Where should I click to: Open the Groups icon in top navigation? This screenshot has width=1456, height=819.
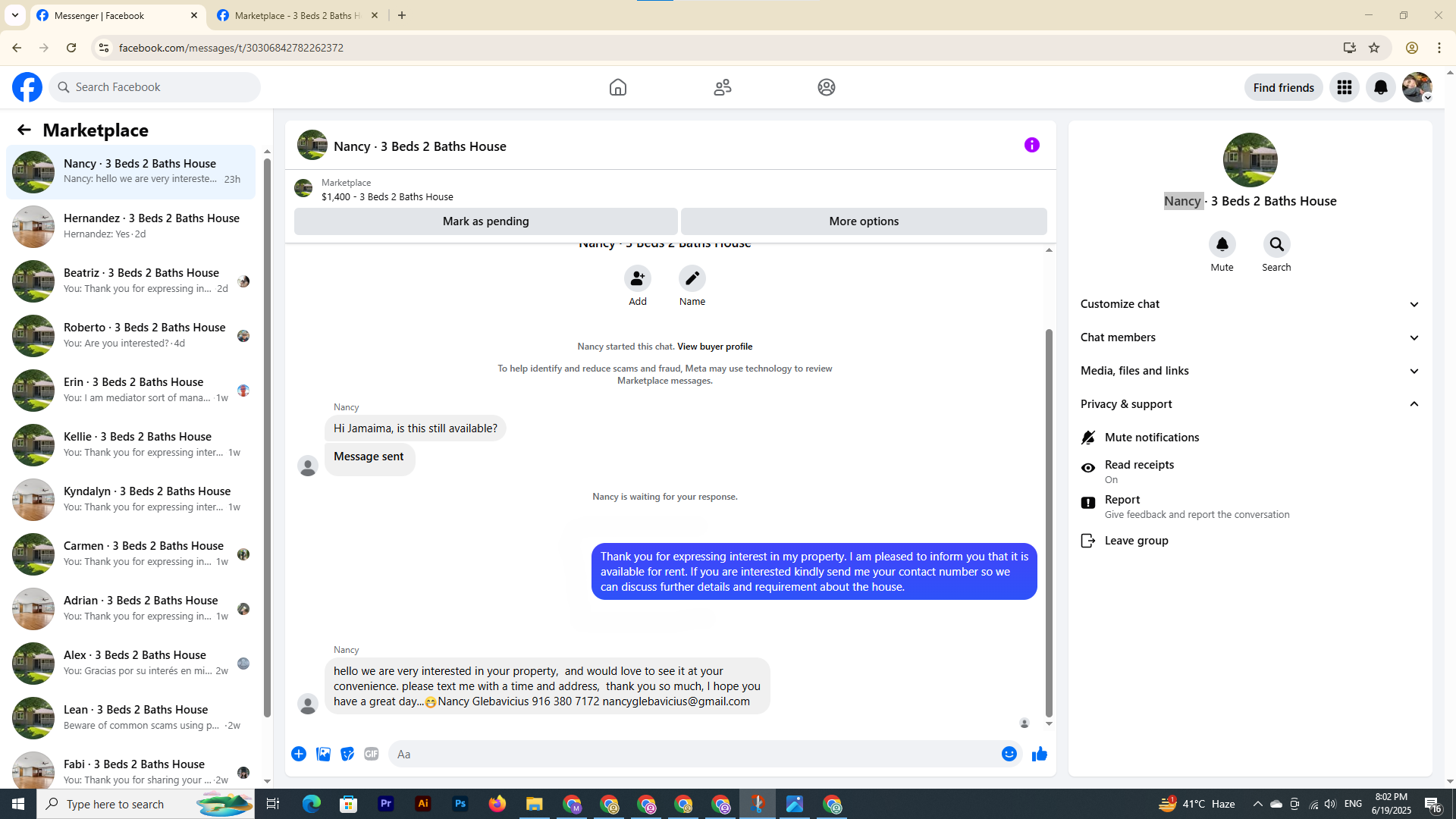pos(827,87)
